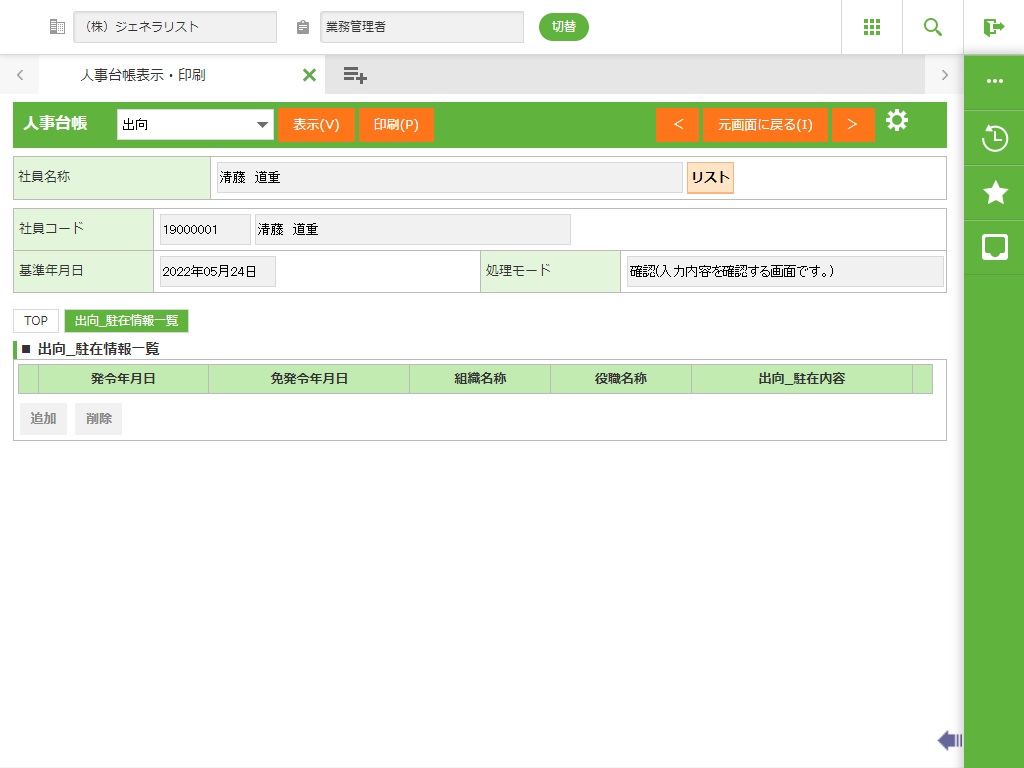Open the three-dots more options icon
1024x768 pixels.
[994, 82]
